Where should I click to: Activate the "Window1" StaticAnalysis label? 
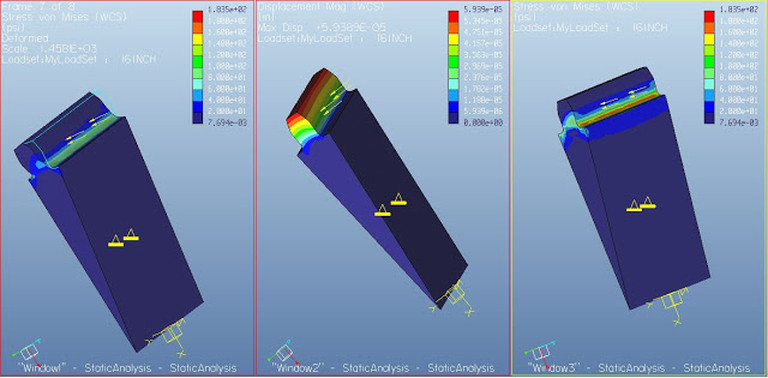coord(127,368)
